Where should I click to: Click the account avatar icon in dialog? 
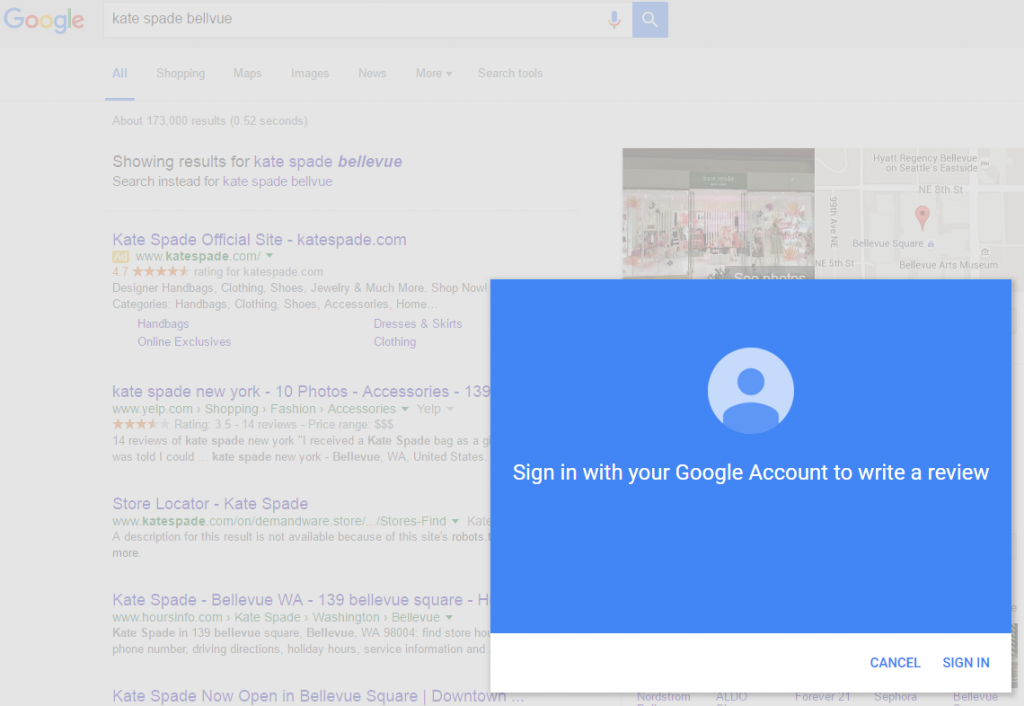pyautogui.click(x=750, y=391)
